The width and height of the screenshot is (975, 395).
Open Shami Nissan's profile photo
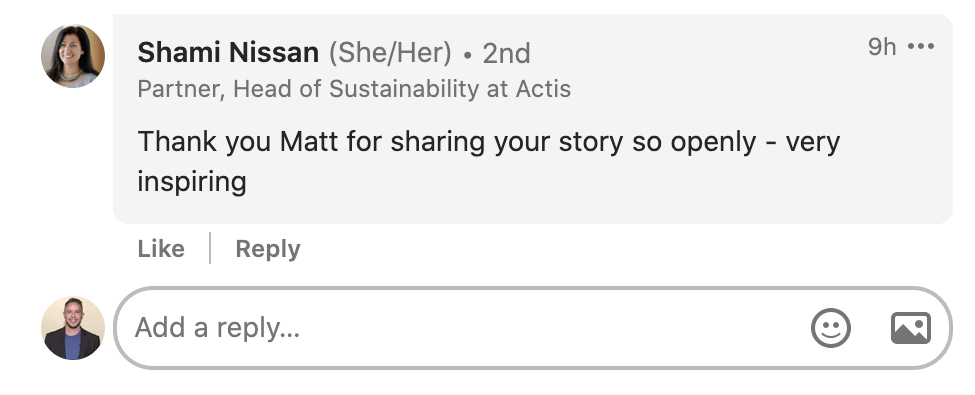[73, 56]
